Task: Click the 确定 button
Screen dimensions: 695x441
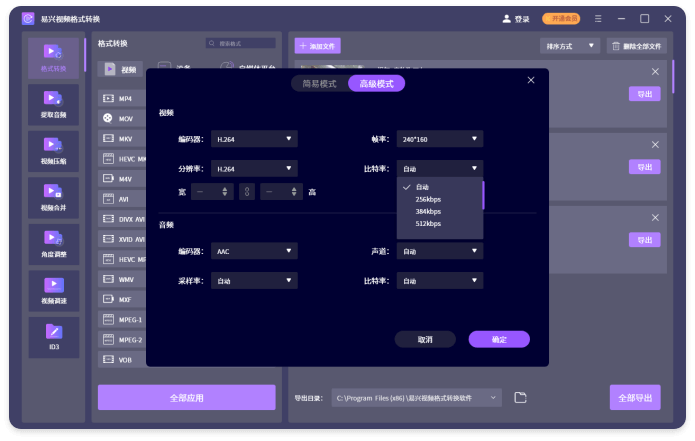Action: tap(498, 339)
